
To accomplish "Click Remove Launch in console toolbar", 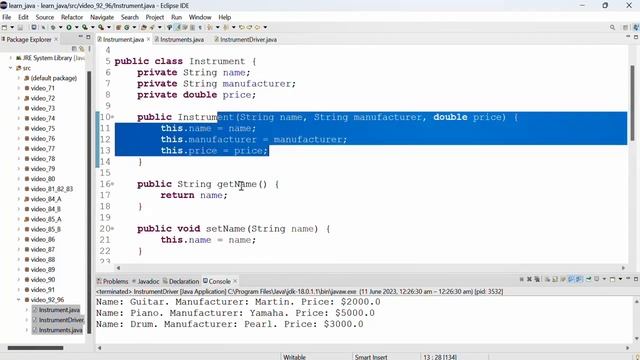I will (529, 279).
